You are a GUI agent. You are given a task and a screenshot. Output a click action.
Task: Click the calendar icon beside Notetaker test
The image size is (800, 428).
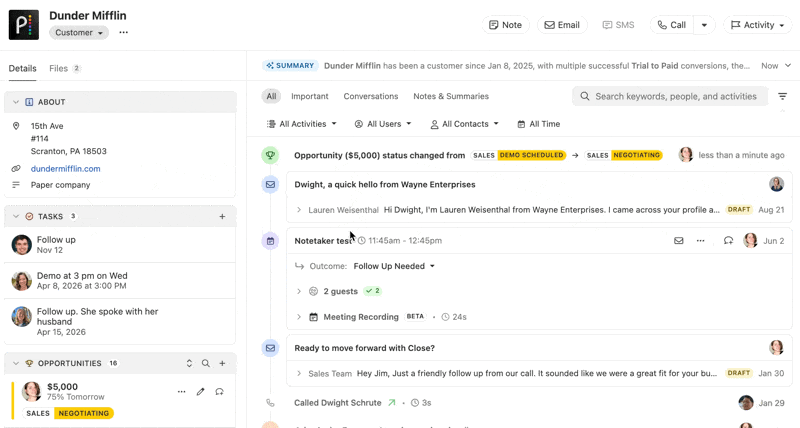(270, 241)
